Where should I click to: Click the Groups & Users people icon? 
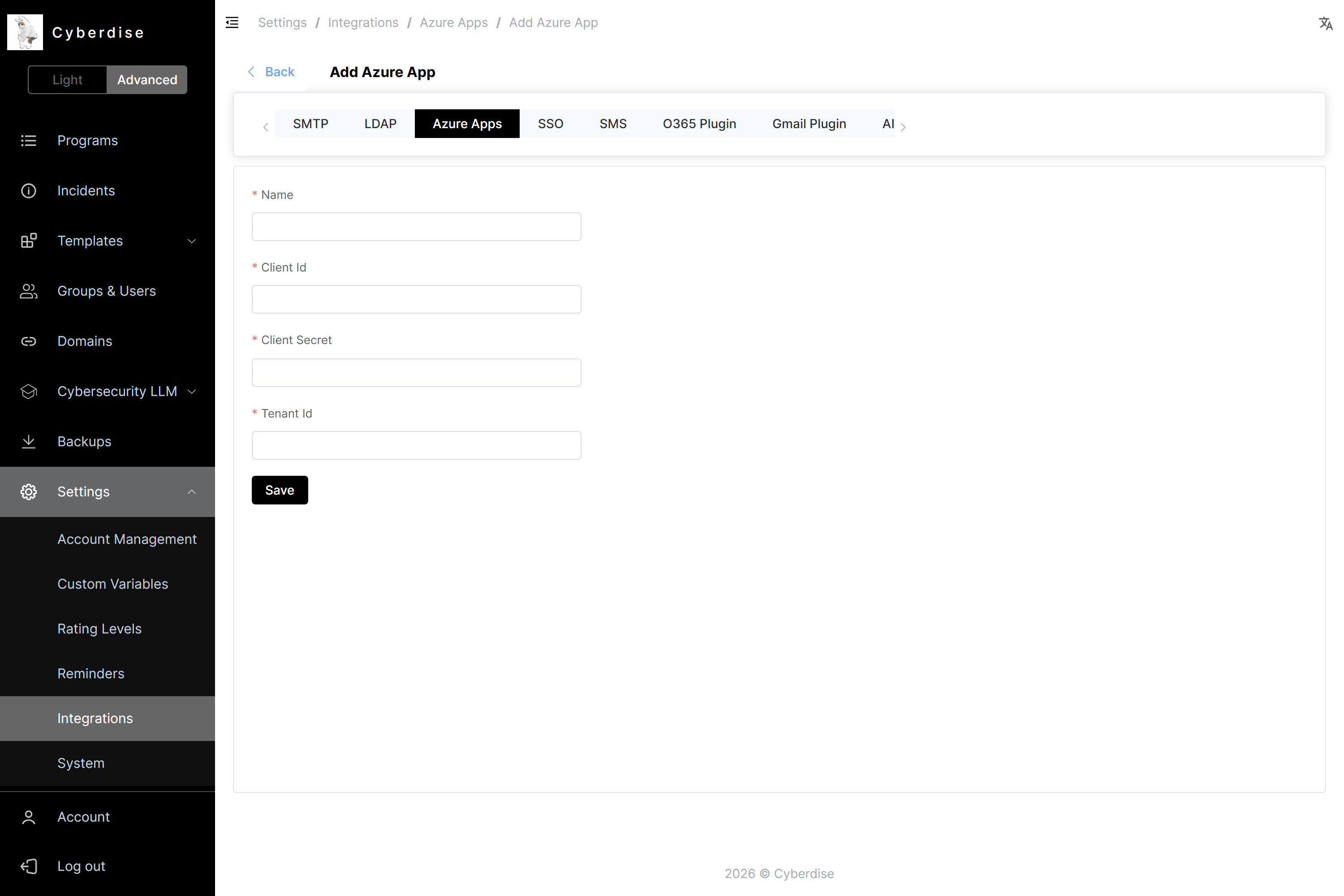29,291
